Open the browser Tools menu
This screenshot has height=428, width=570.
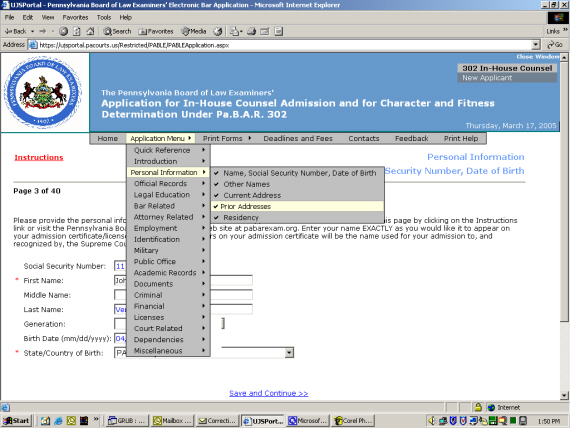(104, 17)
